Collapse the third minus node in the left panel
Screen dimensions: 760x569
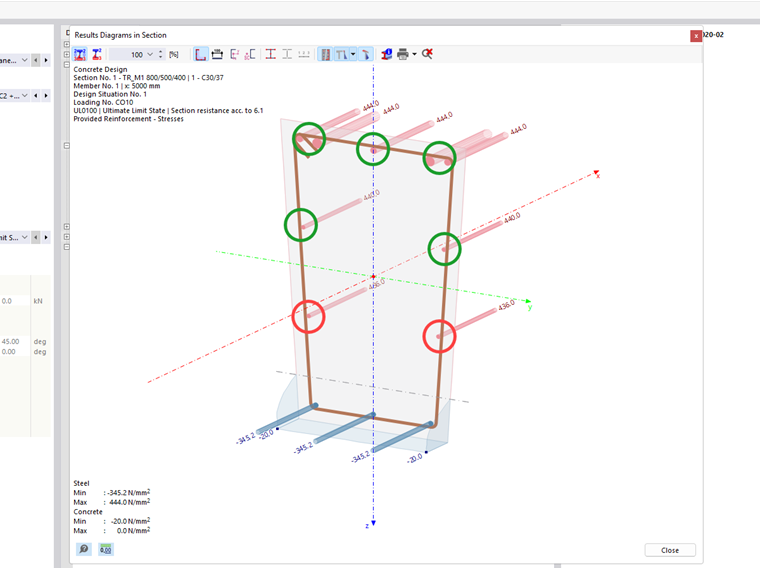(67, 64)
